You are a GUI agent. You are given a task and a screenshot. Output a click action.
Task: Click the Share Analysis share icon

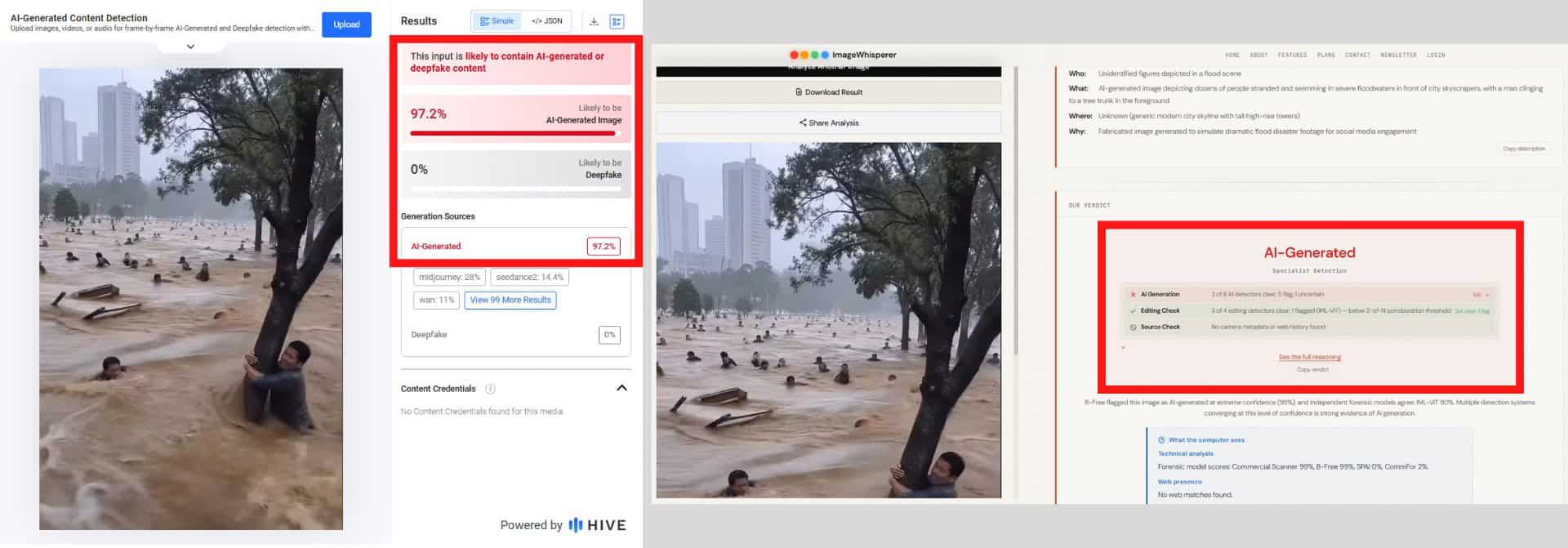tap(803, 123)
